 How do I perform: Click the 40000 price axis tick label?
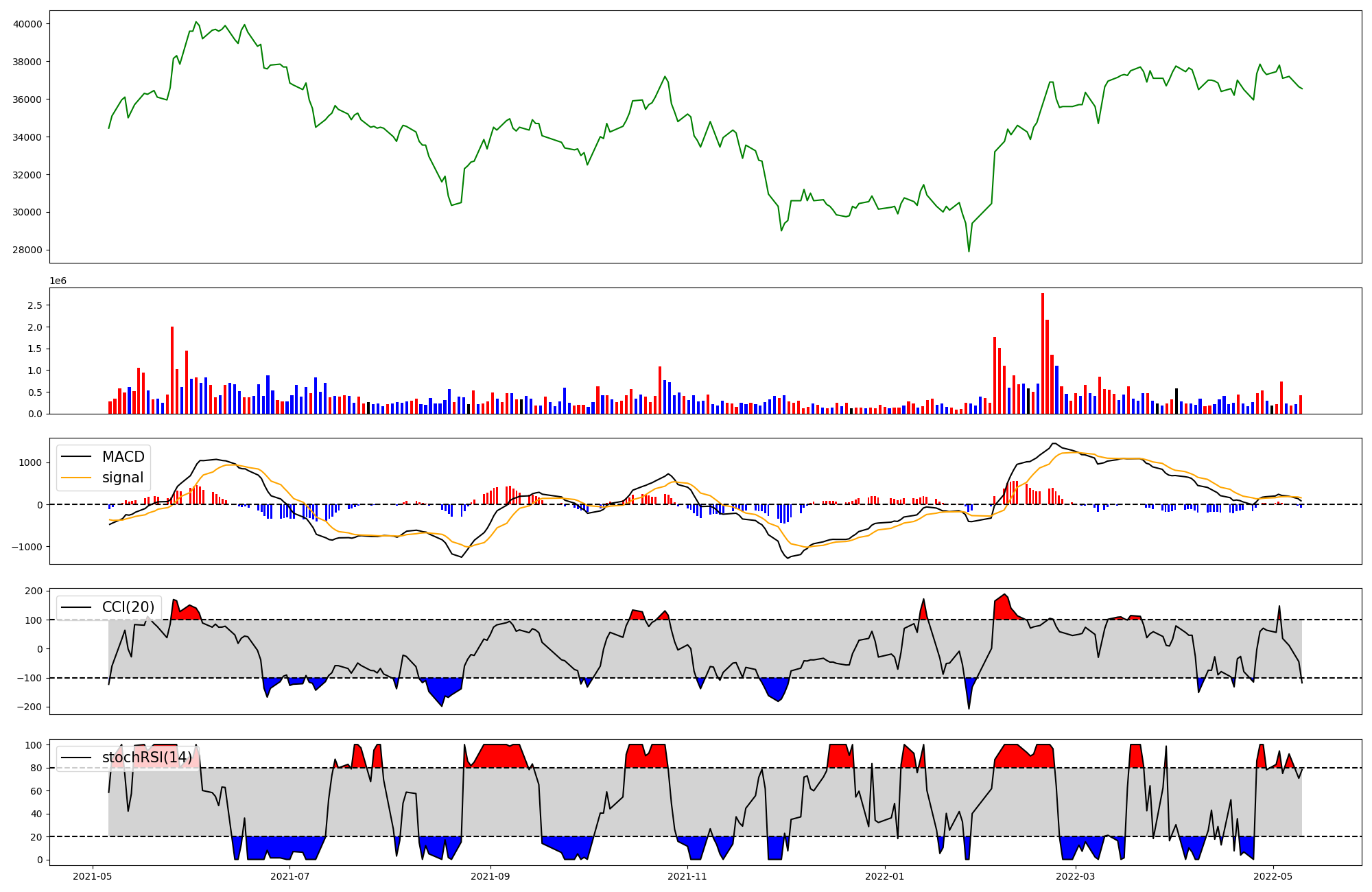click(27, 24)
